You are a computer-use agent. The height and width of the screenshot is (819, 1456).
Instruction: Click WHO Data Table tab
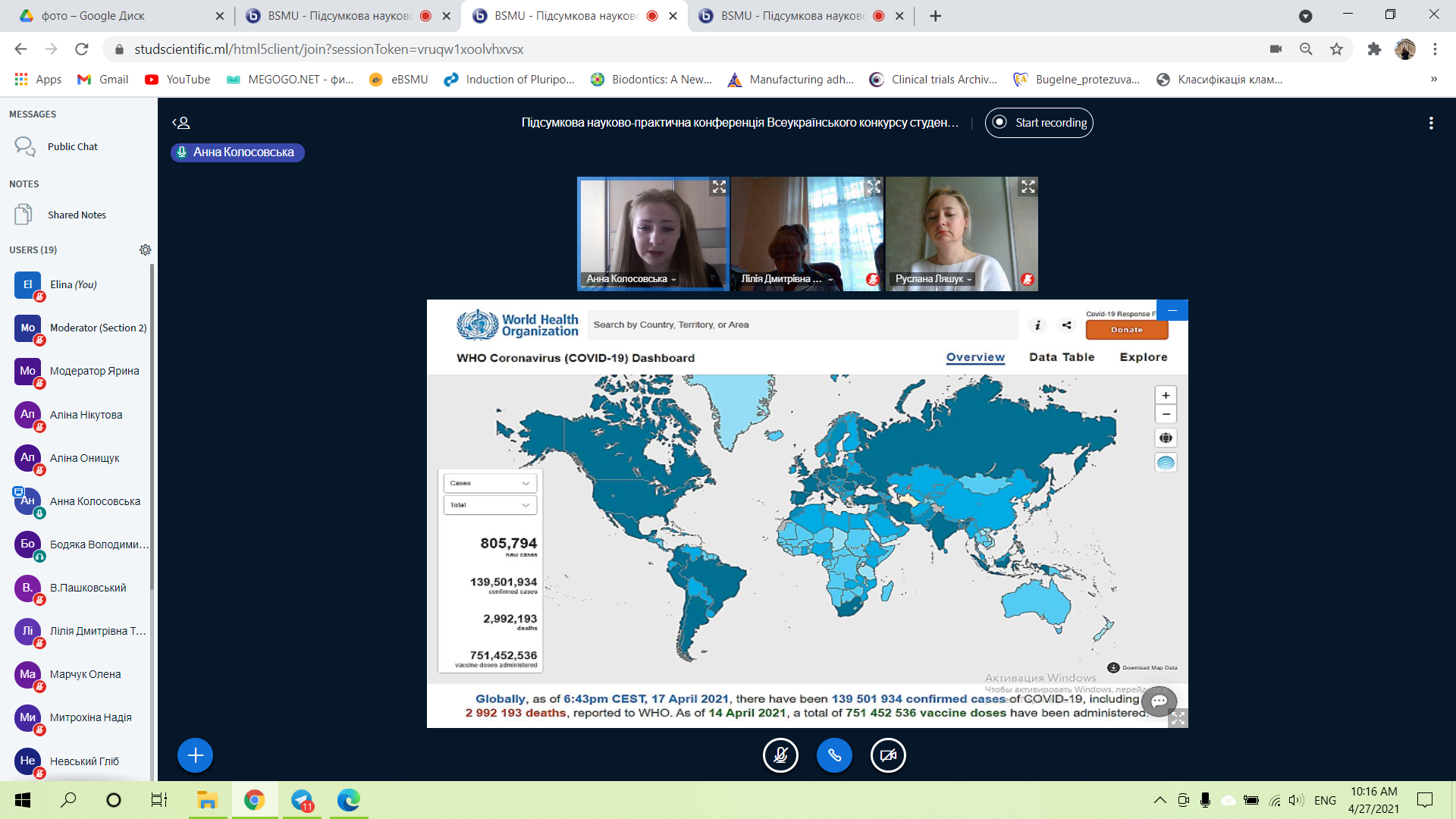[x=1062, y=357]
